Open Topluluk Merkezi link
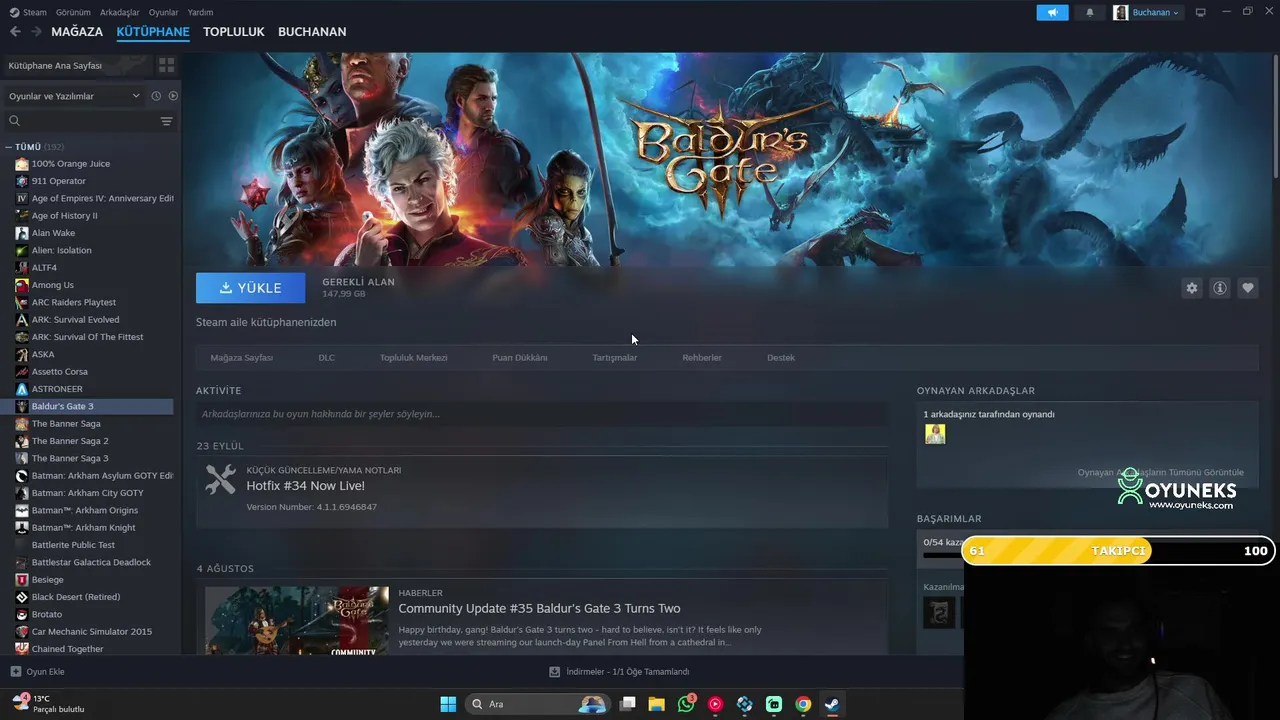Viewport: 1280px width, 720px height. (414, 358)
